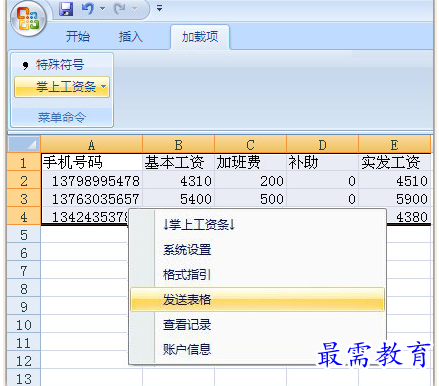Open the Redo history dropdown arrow

pyautogui.click(x=135, y=8)
